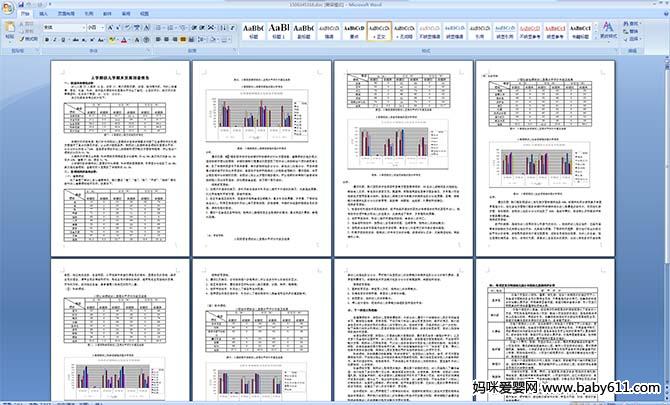Toggle italic formatting
This screenshot has width=670, height=405.
pos(55,40)
